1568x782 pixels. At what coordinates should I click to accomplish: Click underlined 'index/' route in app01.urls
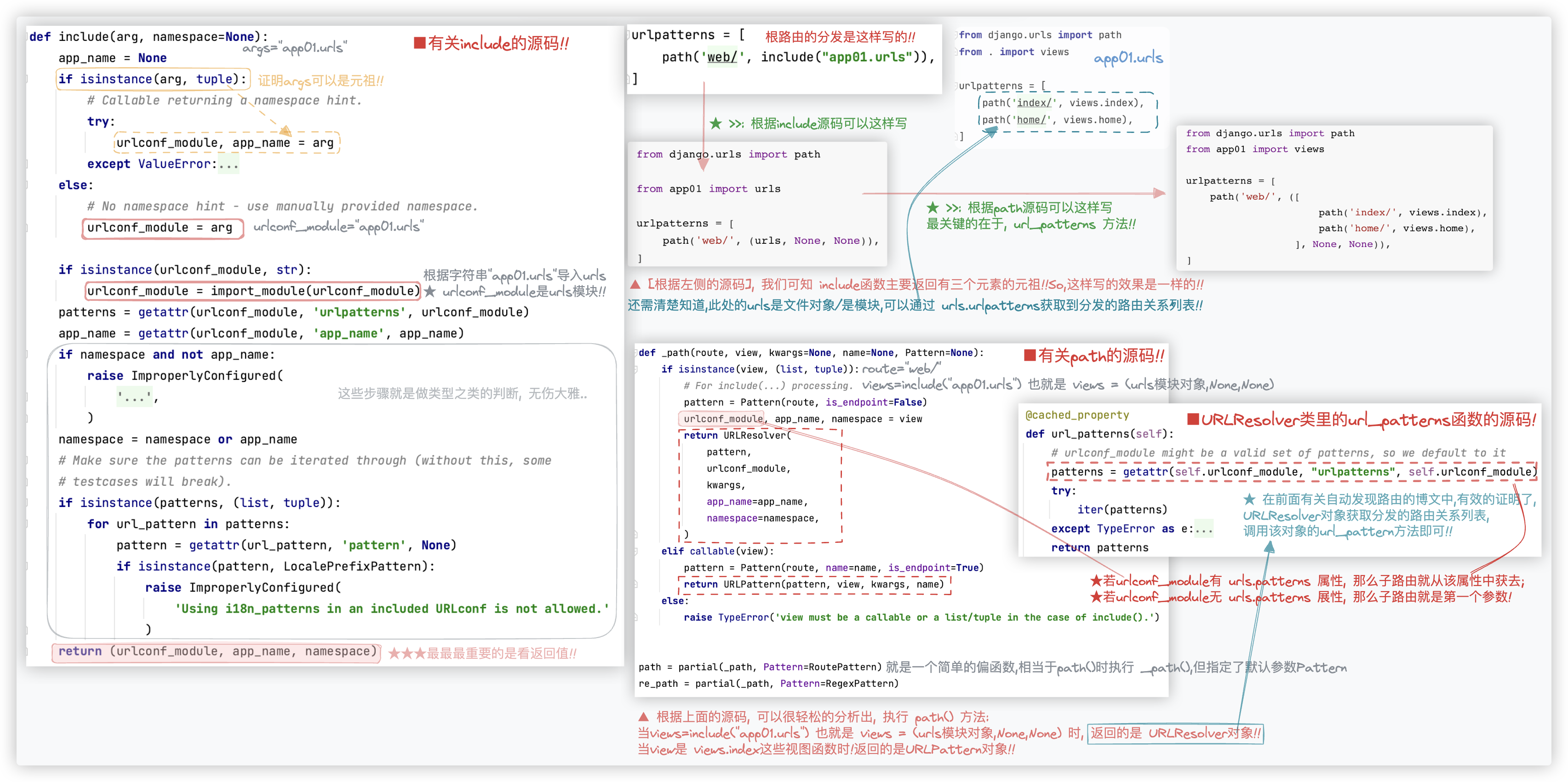click(x=1034, y=103)
